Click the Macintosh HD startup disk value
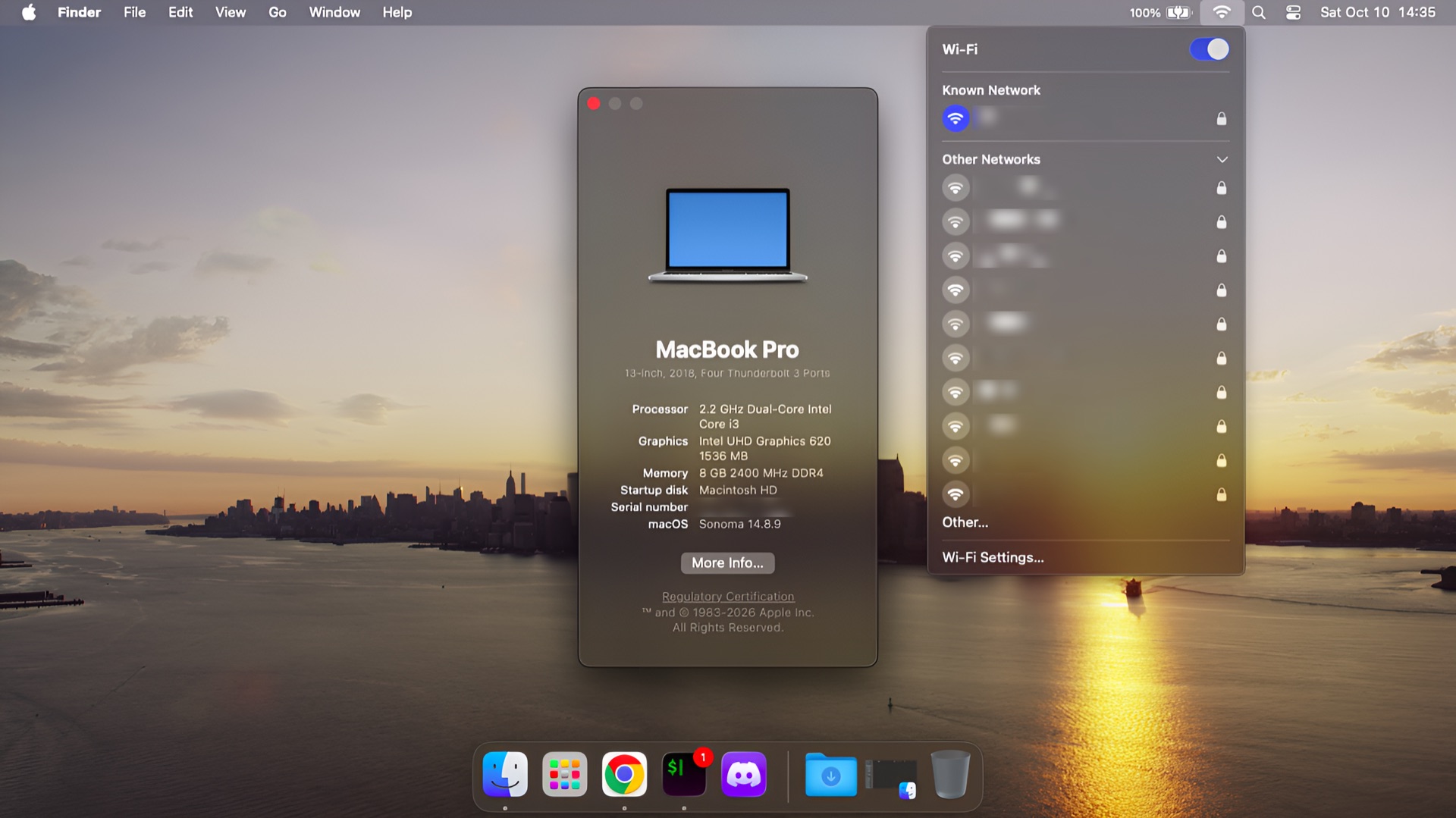1456x818 pixels. click(738, 490)
